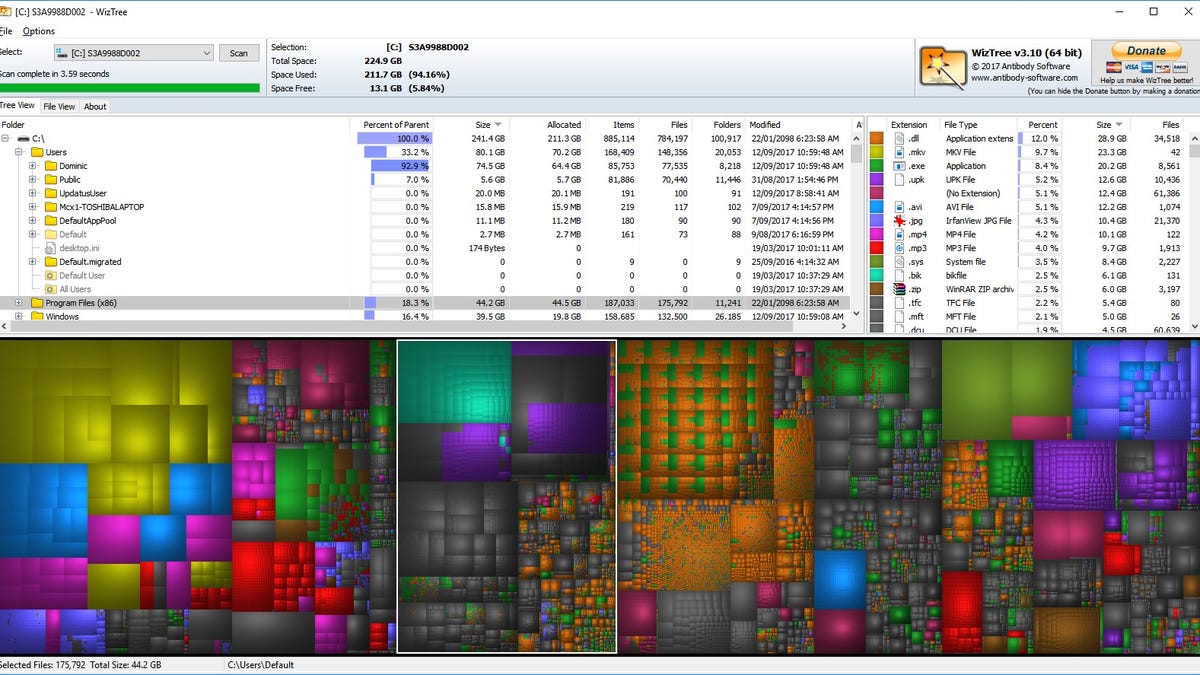Click the Users folder icon
This screenshot has height=675, width=1200.
point(37,152)
